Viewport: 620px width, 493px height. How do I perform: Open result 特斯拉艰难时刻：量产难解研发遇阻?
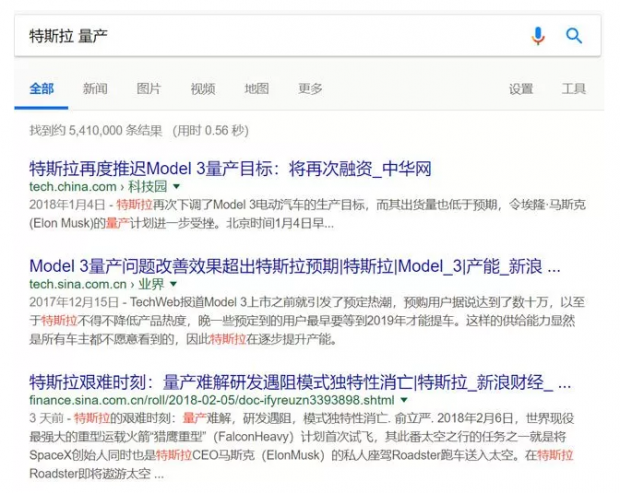300,382
